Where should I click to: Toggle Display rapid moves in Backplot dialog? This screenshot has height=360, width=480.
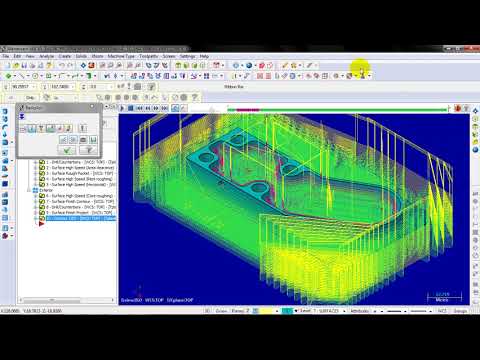coord(51,128)
